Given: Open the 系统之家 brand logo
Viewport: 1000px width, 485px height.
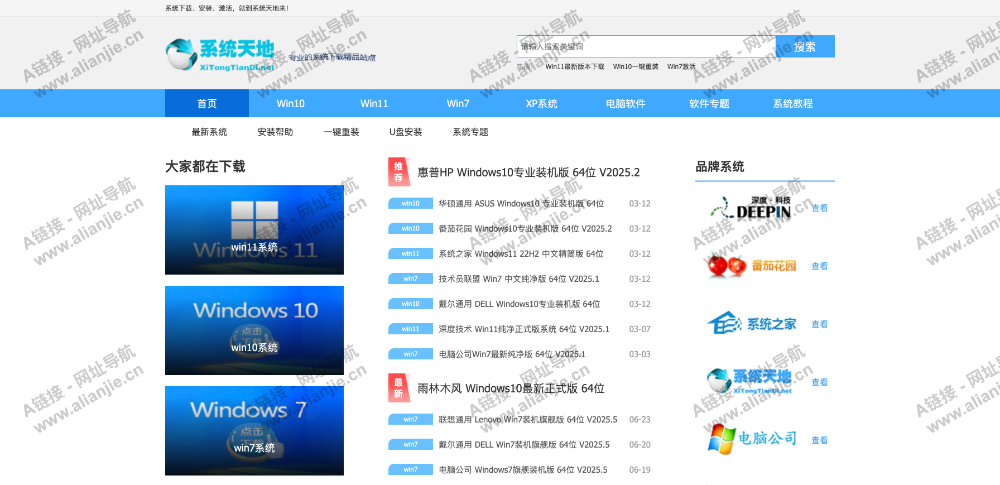Looking at the screenshot, I should pos(752,324).
